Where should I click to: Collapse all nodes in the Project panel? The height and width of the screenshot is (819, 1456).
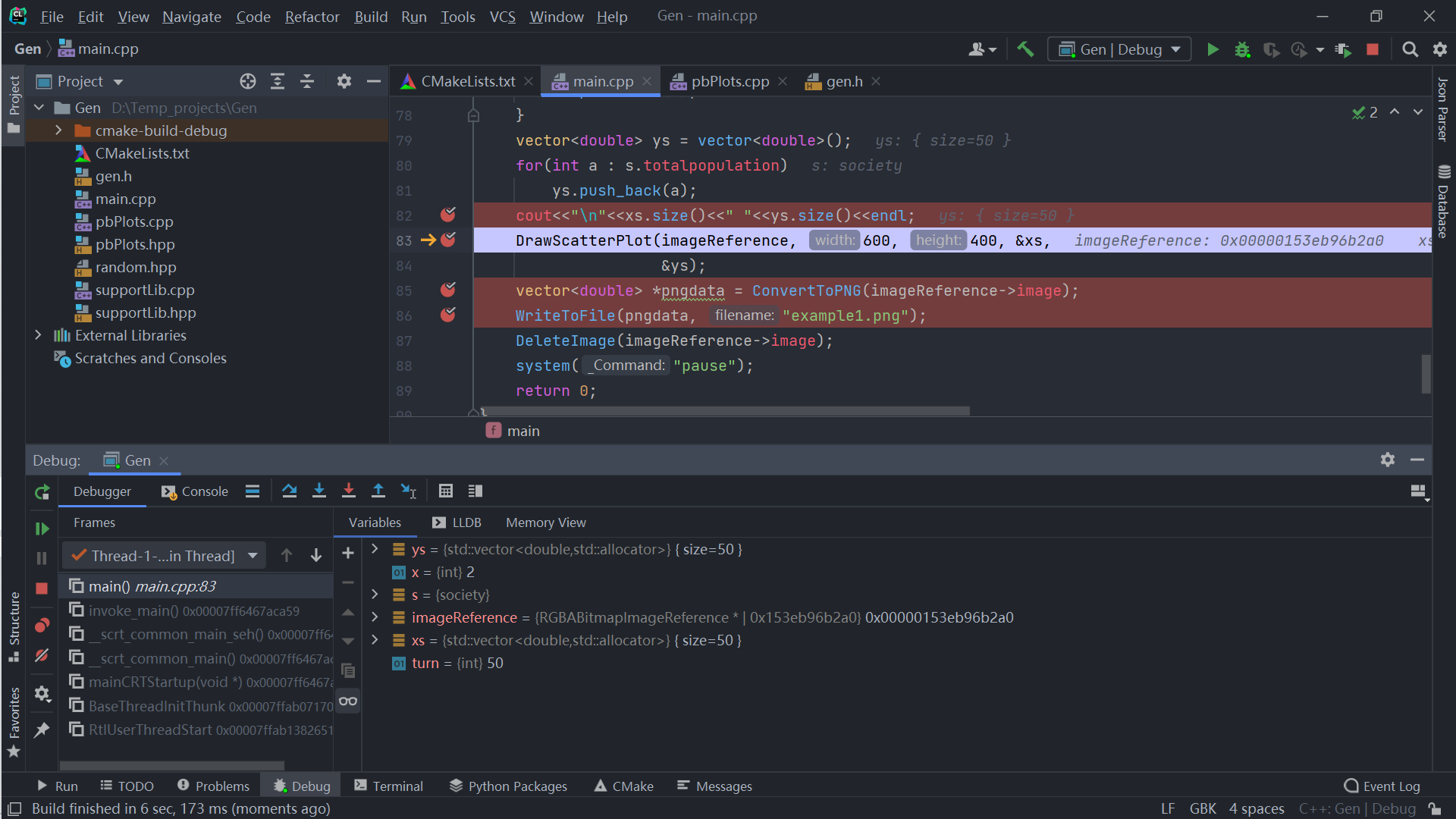[306, 80]
